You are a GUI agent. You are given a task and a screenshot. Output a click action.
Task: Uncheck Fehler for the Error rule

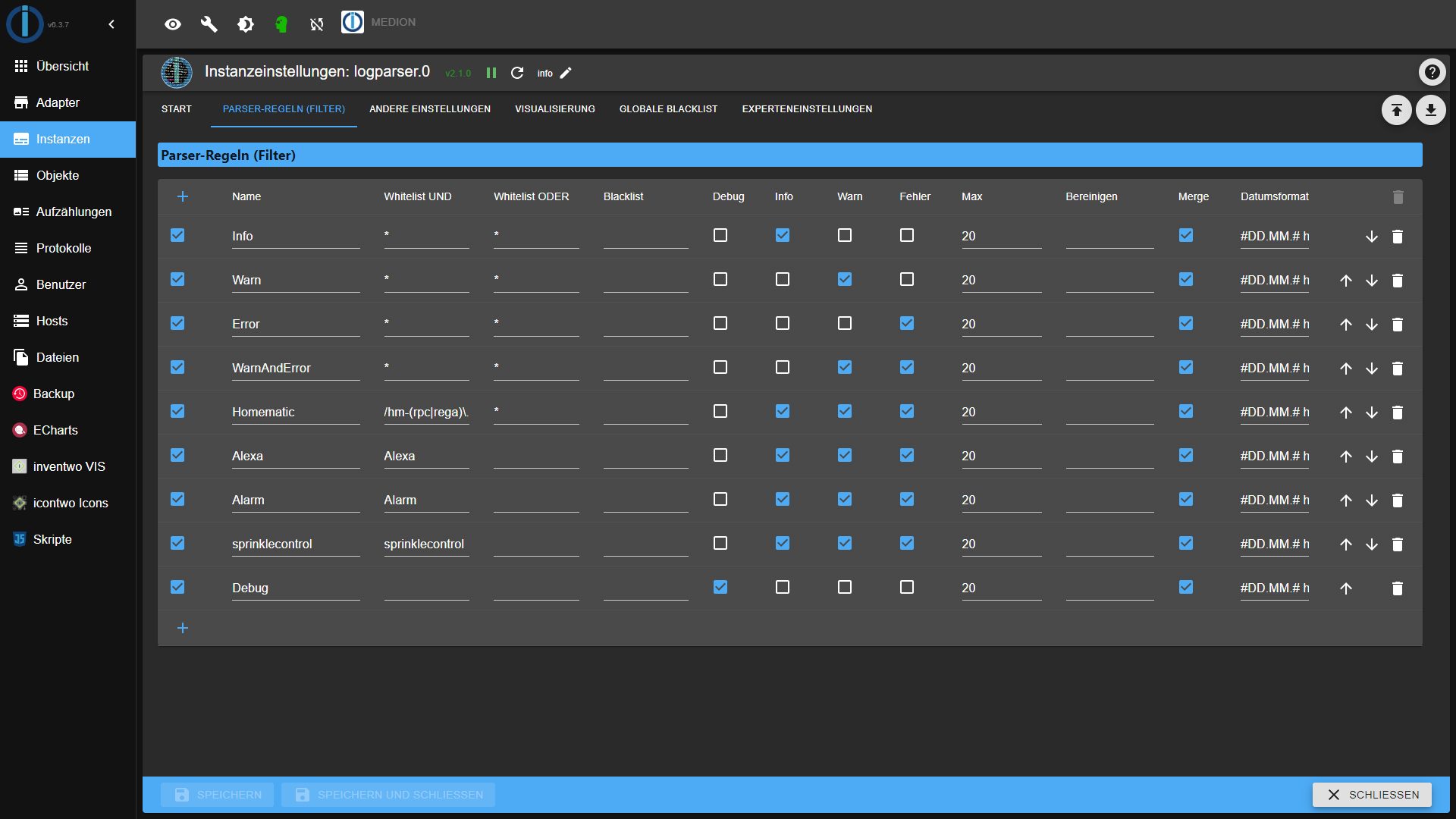907,323
